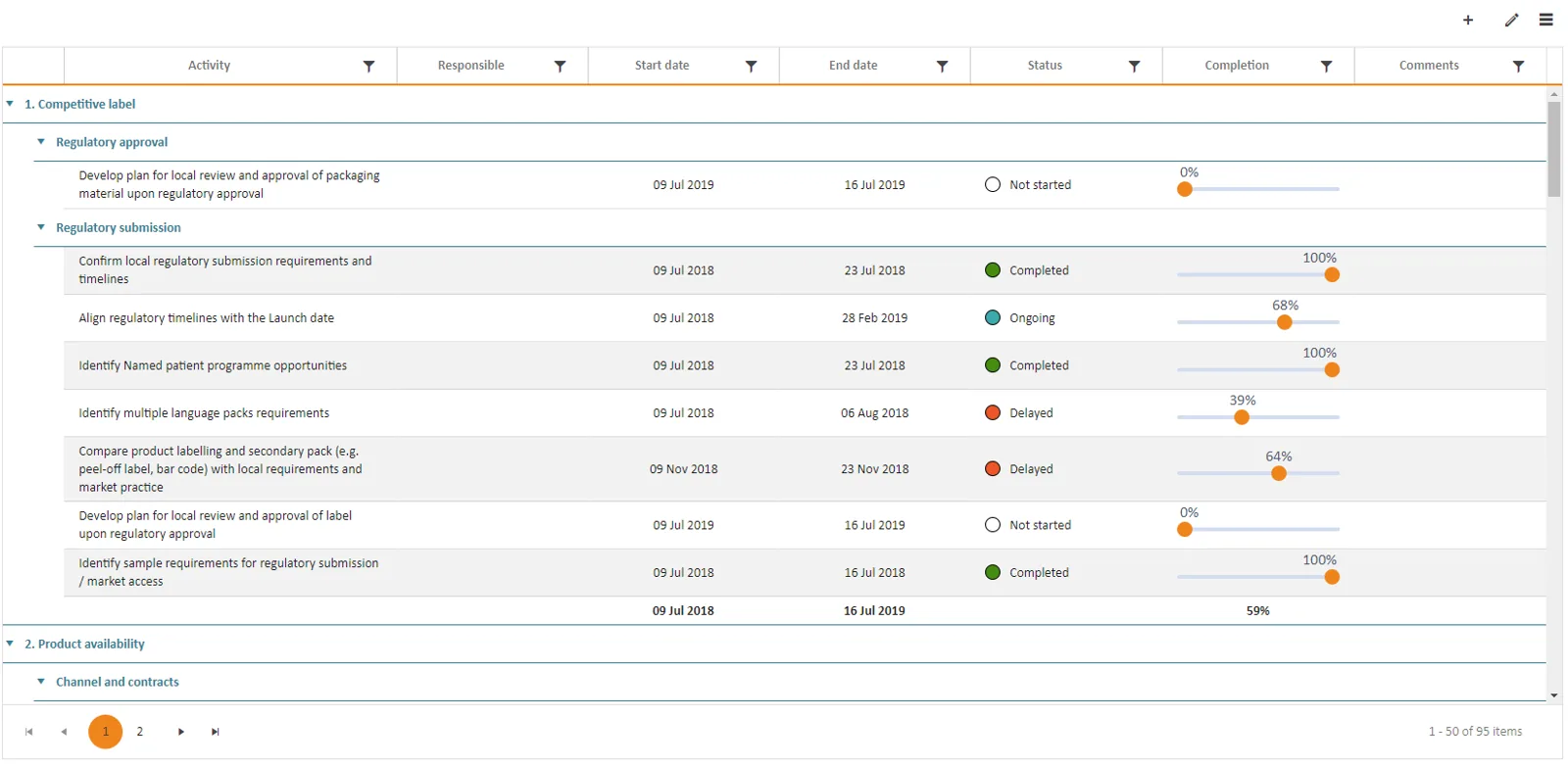This screenshot has height=766, width=1568.
Task: Click vertical scrollbar thumb
Action: point(1554,149)
